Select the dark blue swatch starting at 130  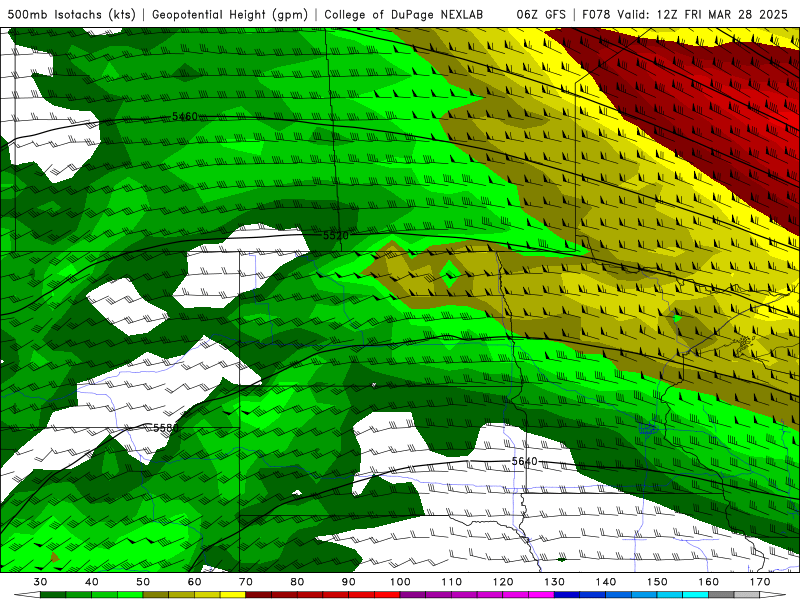pyautogui.click(x=567, y=595)
